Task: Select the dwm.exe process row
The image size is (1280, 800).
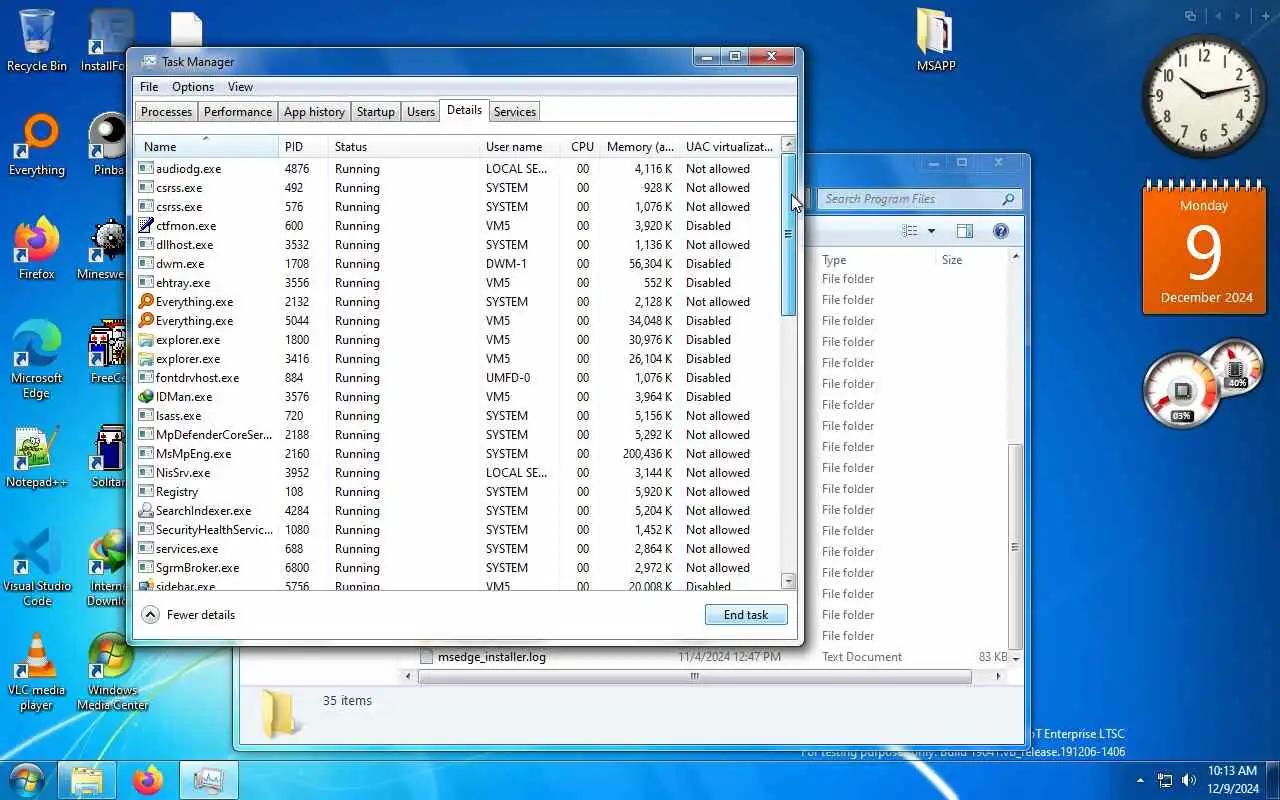Action: pyautogui.click(x=458, y=264)
